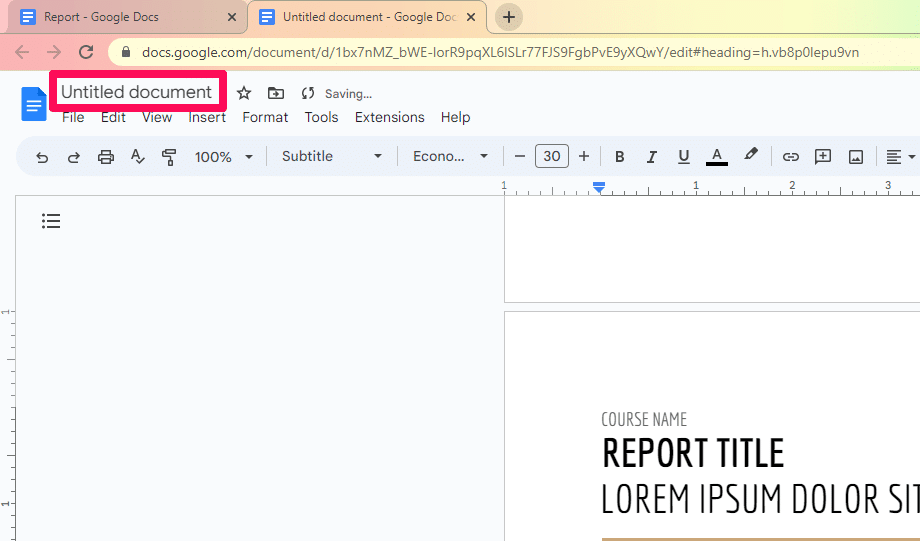Click the Insert link icon
The width and height of the screenshot is (920, 541).
pyautogui.click(x=791, y=157)
